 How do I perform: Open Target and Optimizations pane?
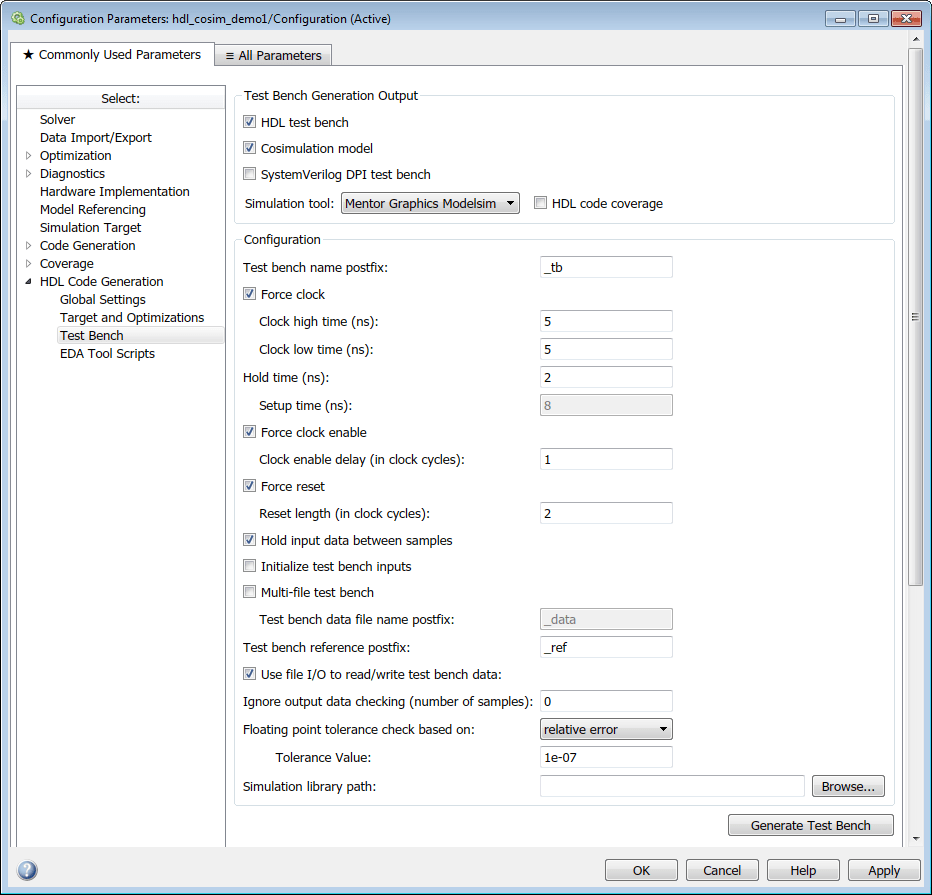point(132,317)
